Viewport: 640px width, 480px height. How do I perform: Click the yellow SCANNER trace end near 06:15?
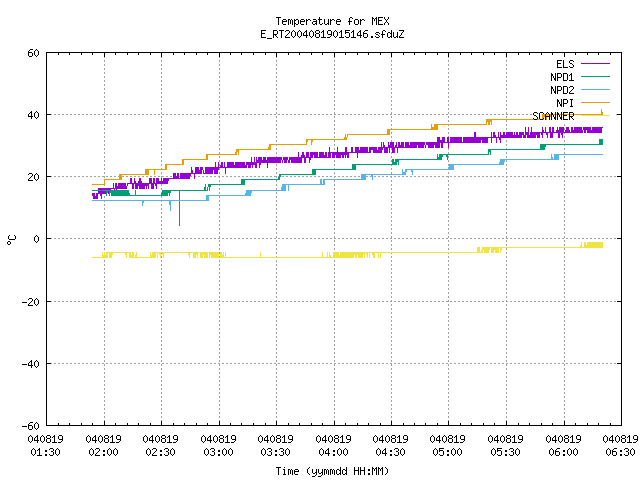point(592,245)
